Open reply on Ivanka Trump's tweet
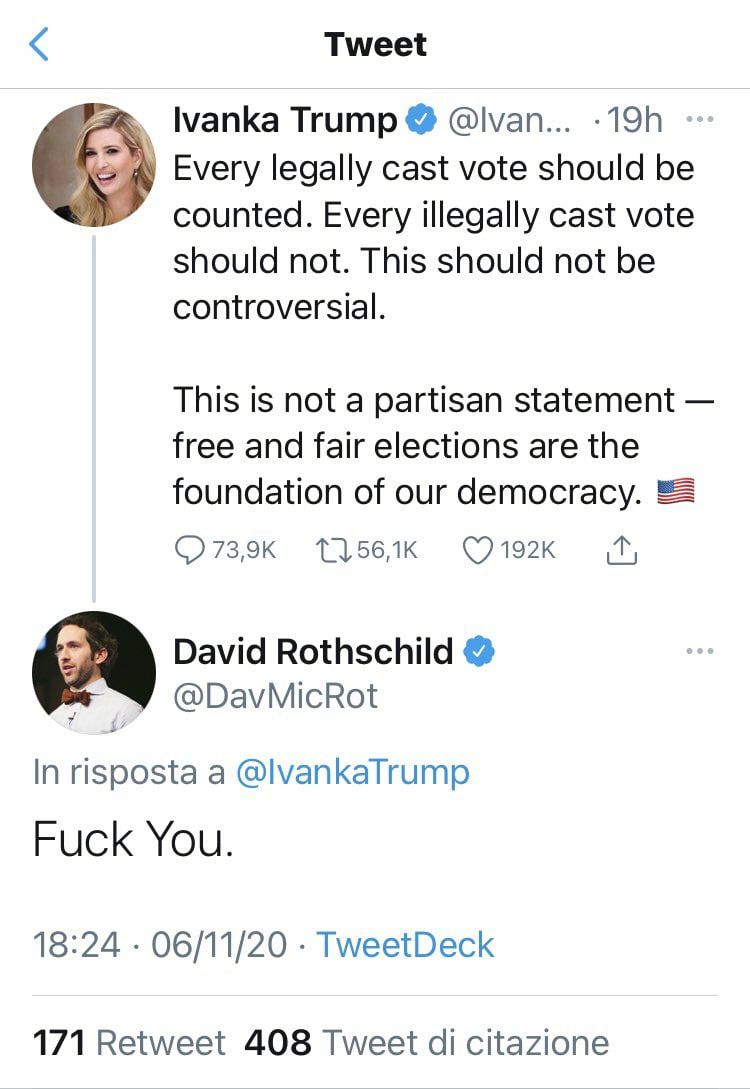Image resolution: width=750 pixels, height=1089 pixels. pyautogui.click(x=189, y=550)
